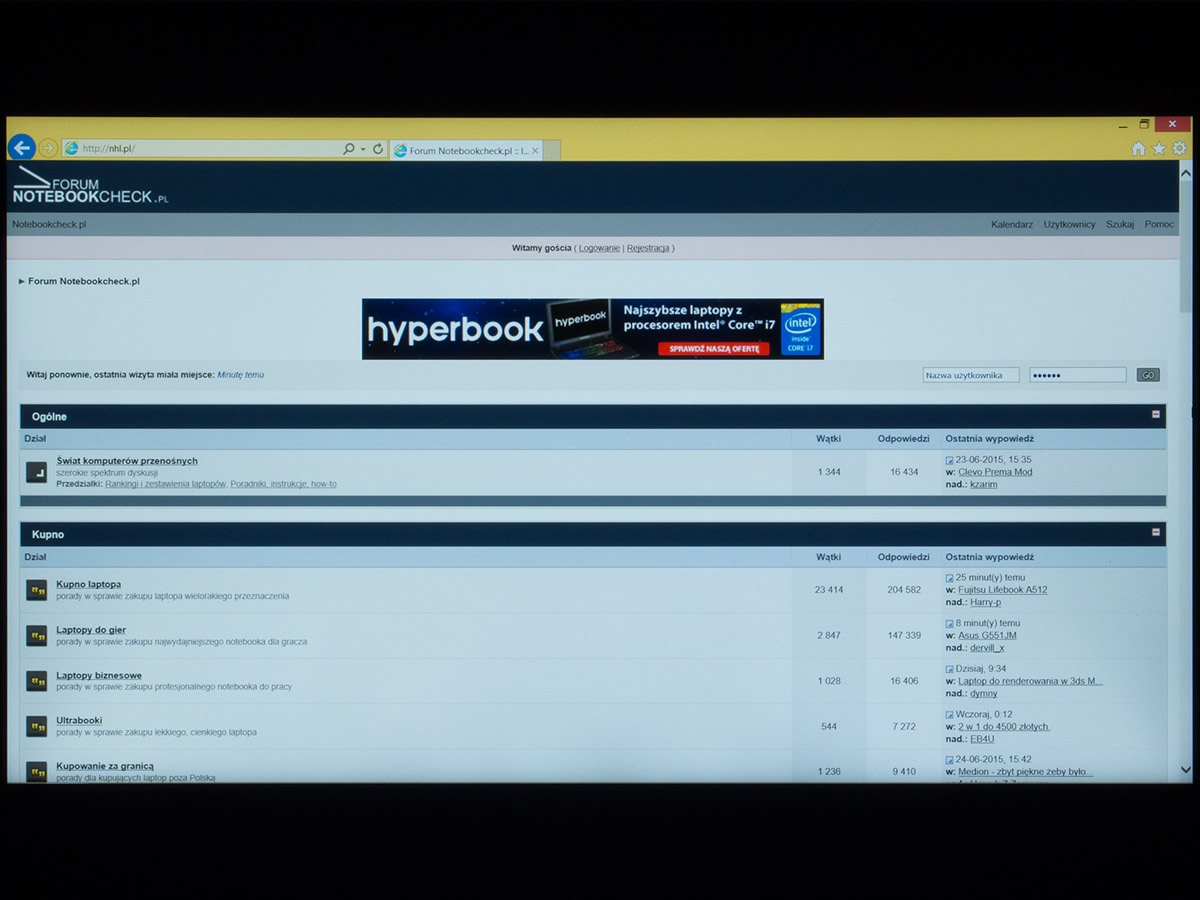
Task: View profile of user kzarim
Action: tap(984, 484)
